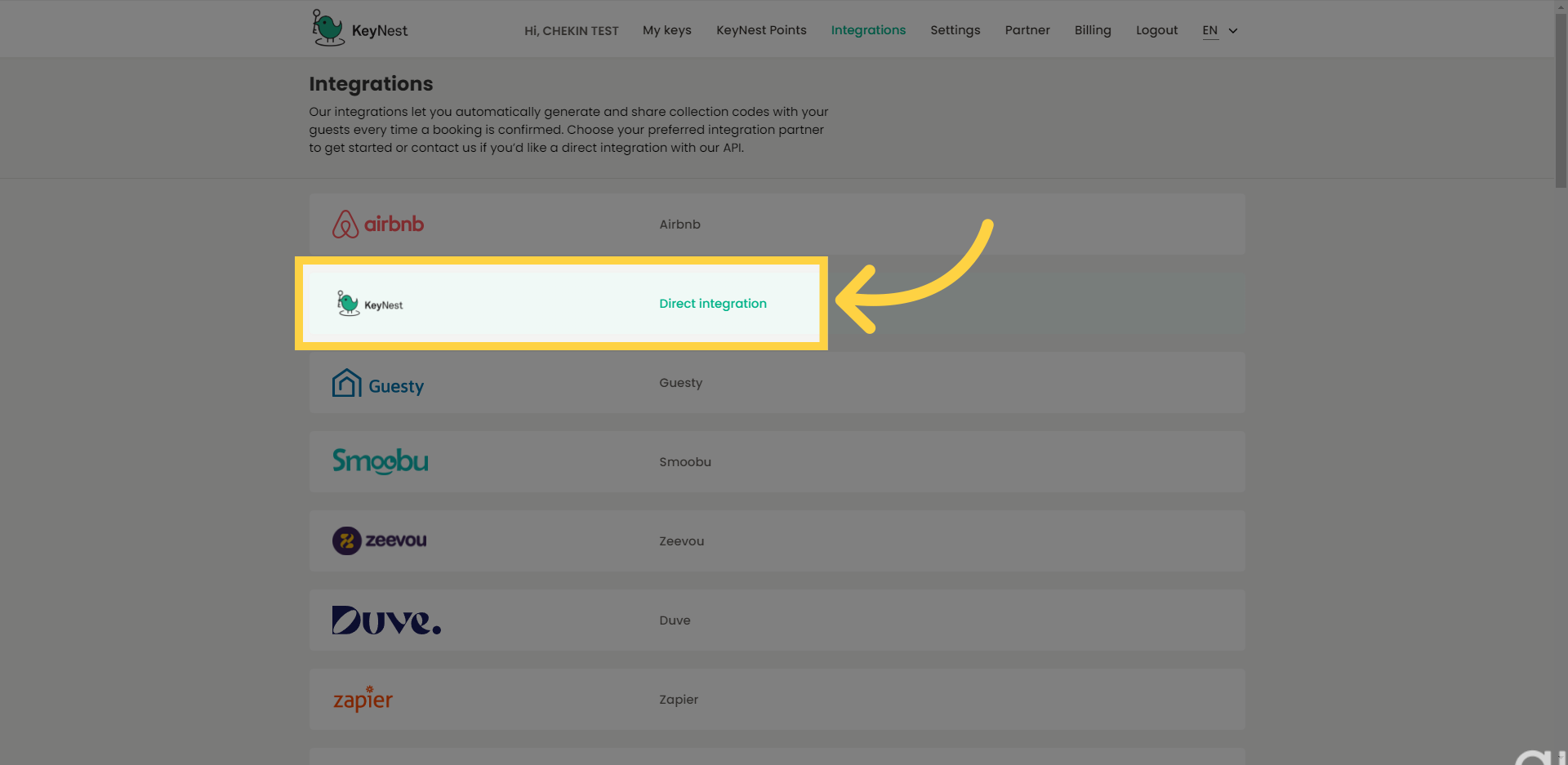Click the Guesty house logo

(x=347, y=383)
